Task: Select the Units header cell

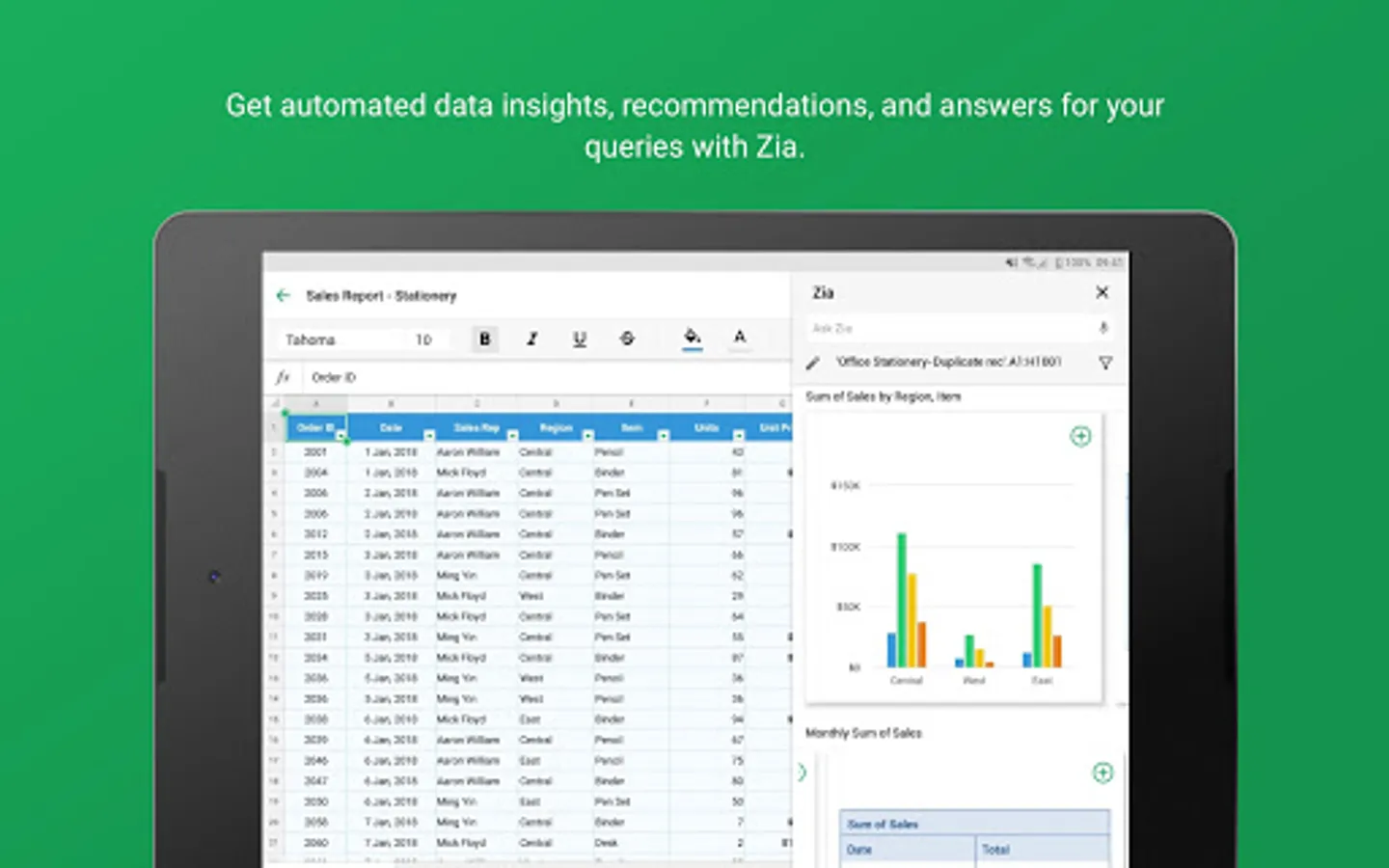Action: pos(706,427)
